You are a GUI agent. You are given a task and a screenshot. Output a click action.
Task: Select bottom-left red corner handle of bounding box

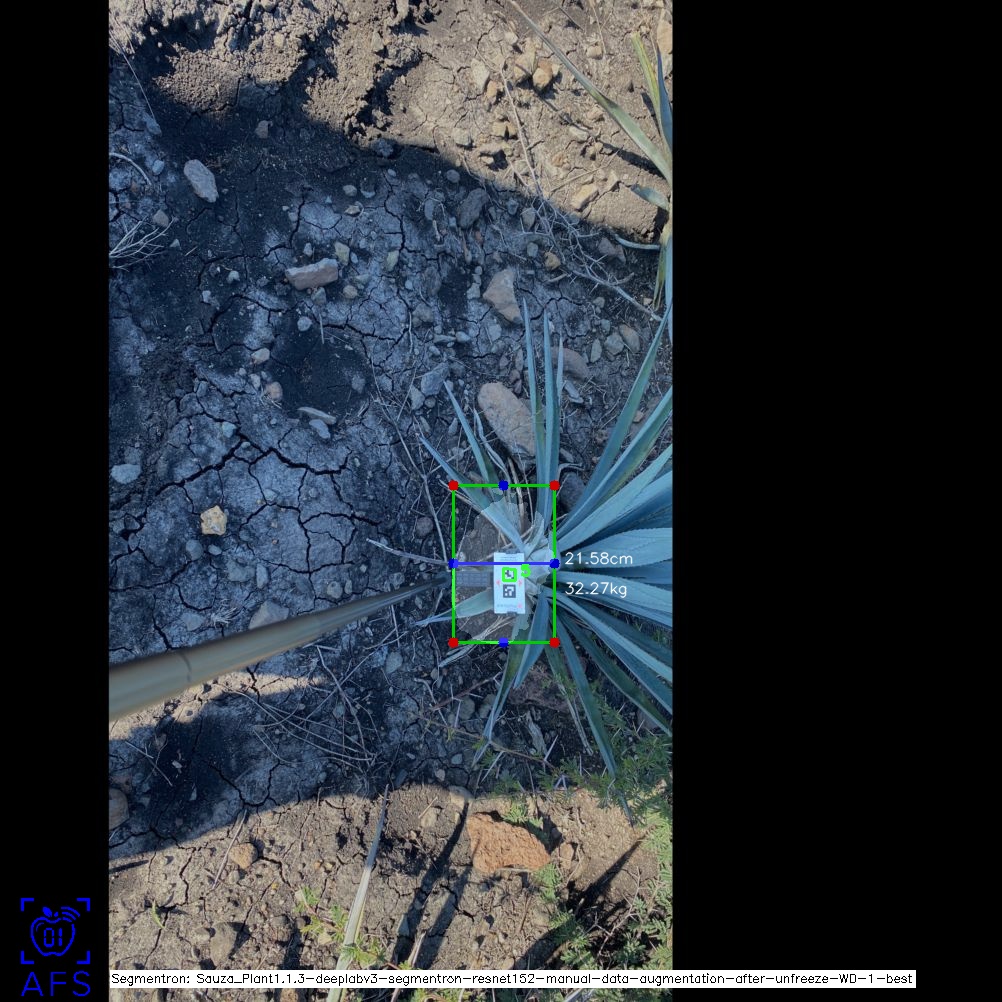click(454, 642)
